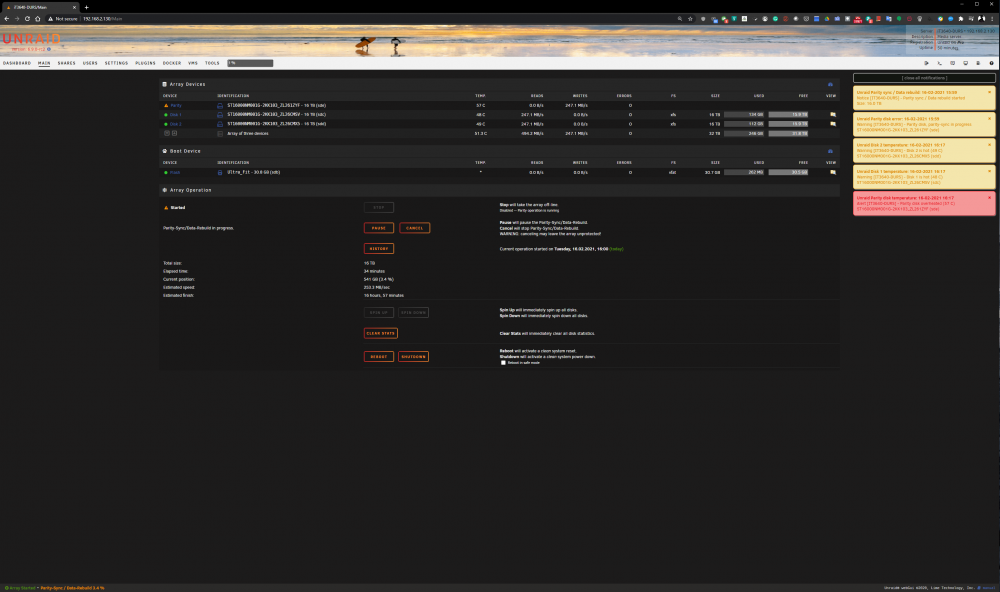Click the Shutdown button
Screen dimensions: 1000x592
pyautogui.click(x=413, y=357)
